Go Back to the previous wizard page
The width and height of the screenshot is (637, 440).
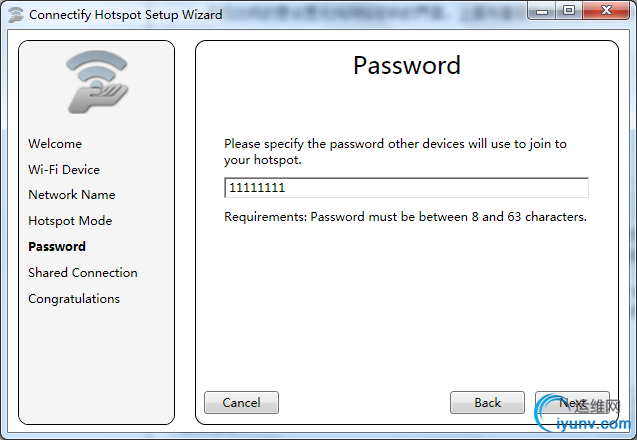(x=488, y=403)
